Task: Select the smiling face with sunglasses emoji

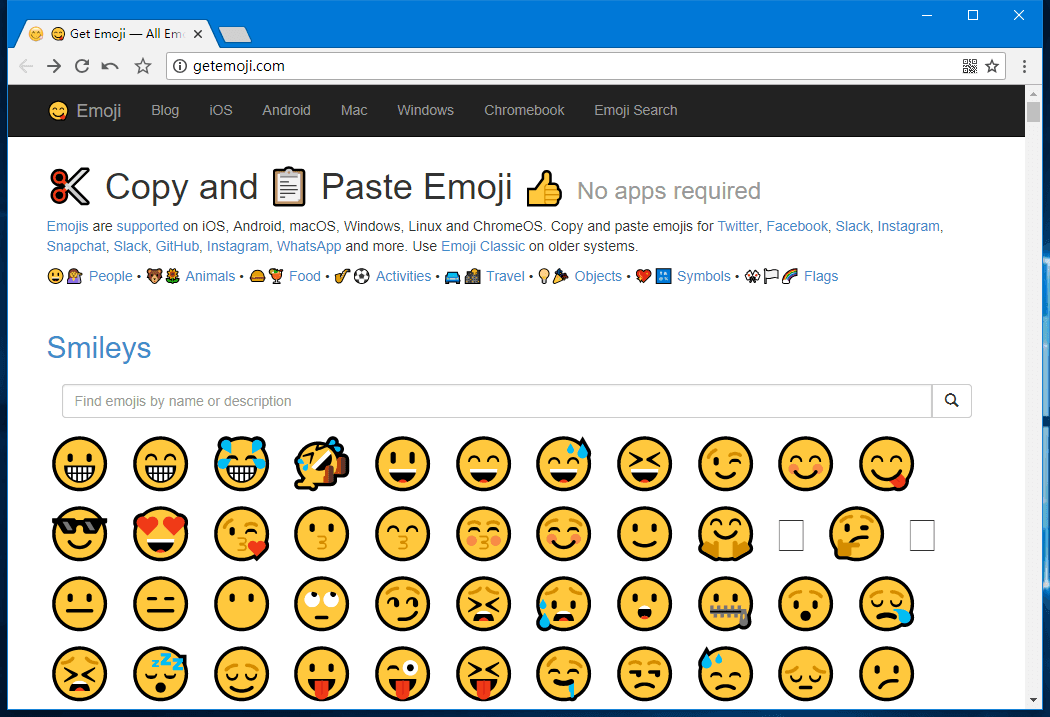Action: point(79,534)
